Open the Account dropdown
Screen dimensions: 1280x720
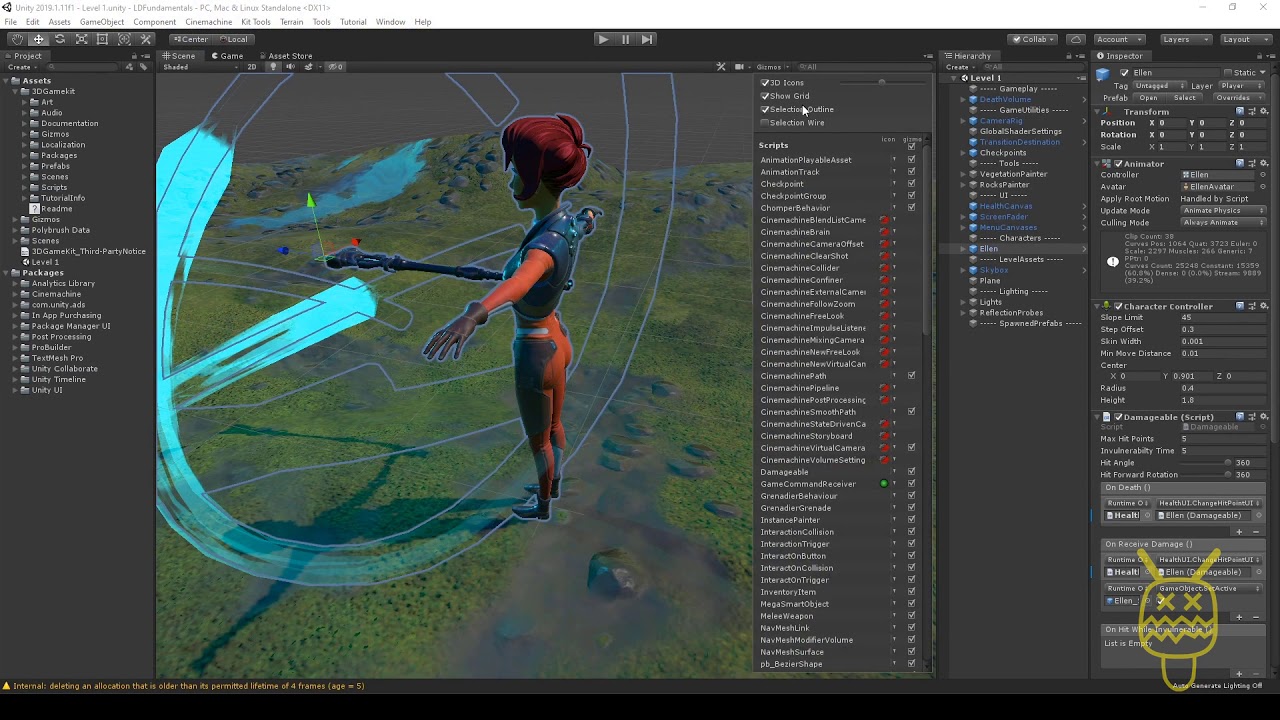pyautogui.click(x=1121, y=39)
